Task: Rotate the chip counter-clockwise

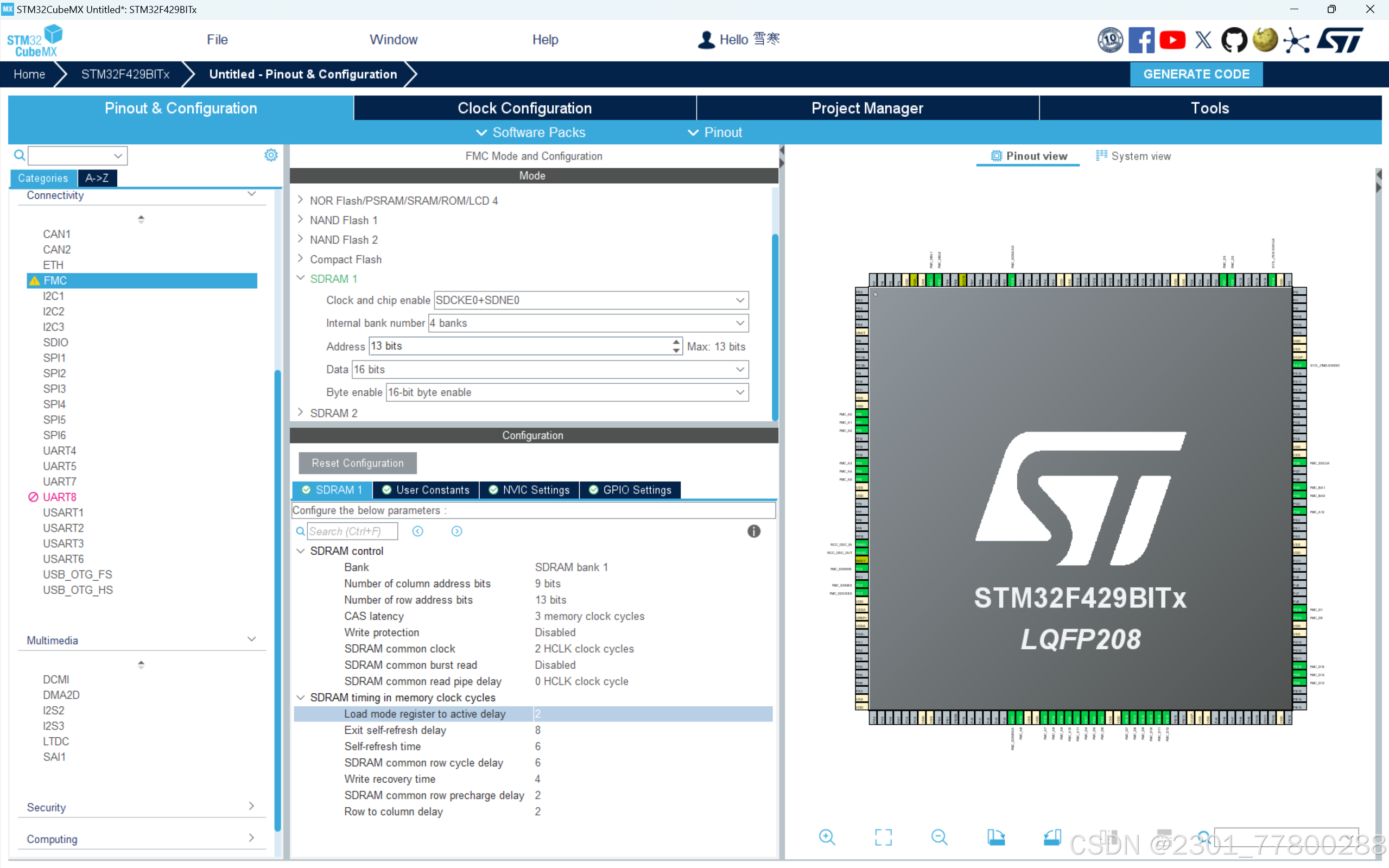Action: pyautogui.click(x=1051, y=837)
